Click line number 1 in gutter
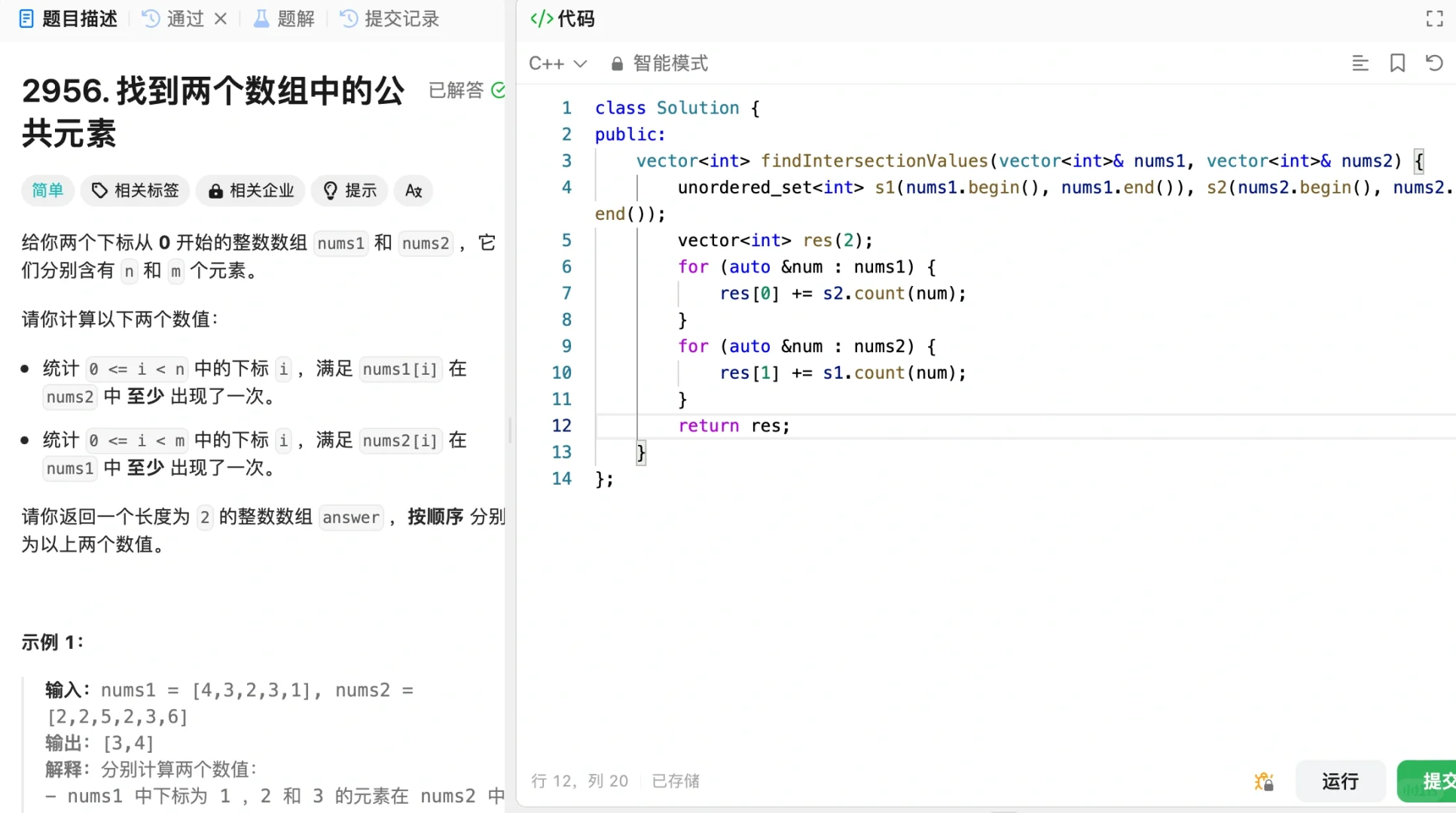The height and width of the screenshot is (813, 1456). pos(566,108)
